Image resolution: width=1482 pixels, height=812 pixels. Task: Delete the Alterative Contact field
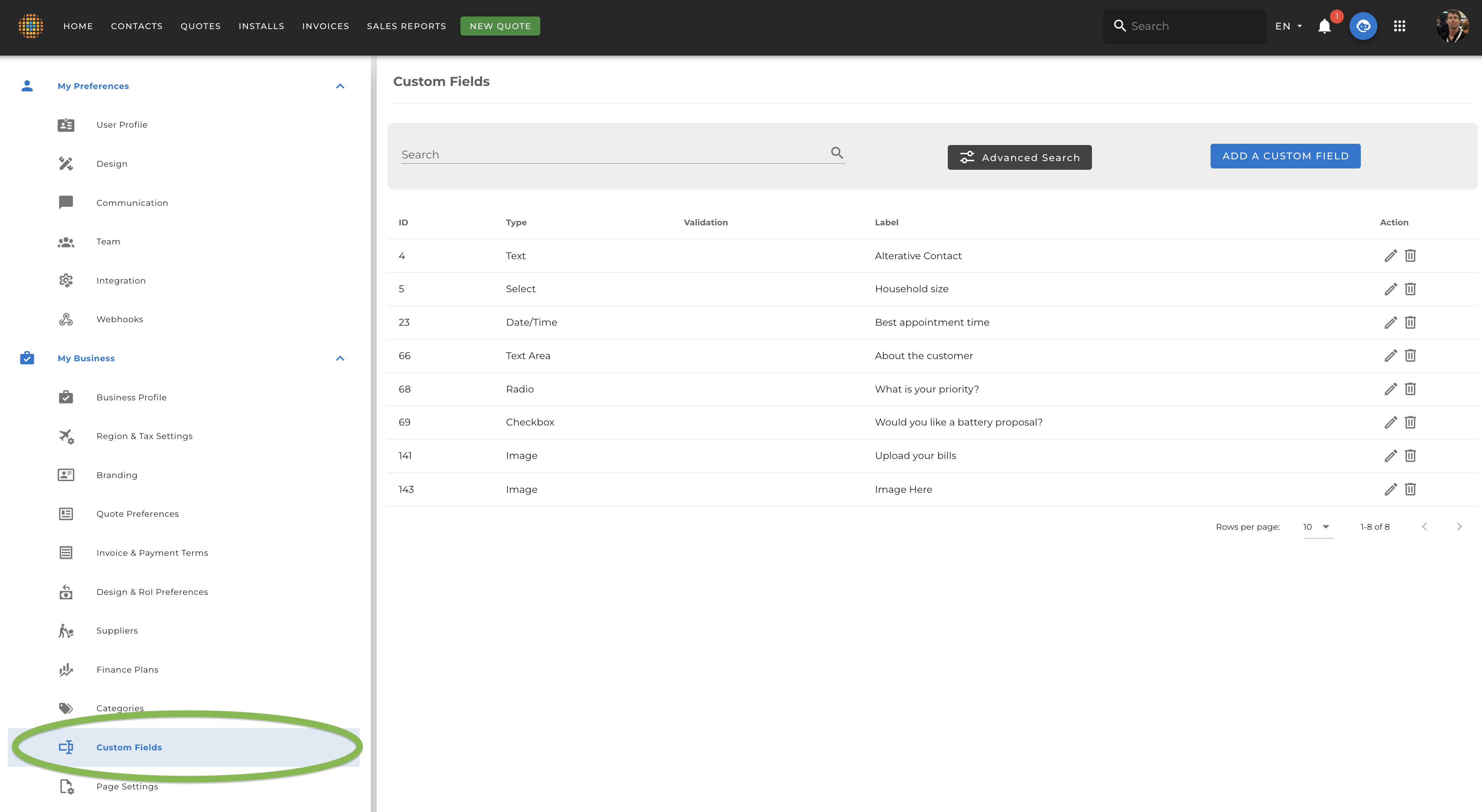(1410, 255)
